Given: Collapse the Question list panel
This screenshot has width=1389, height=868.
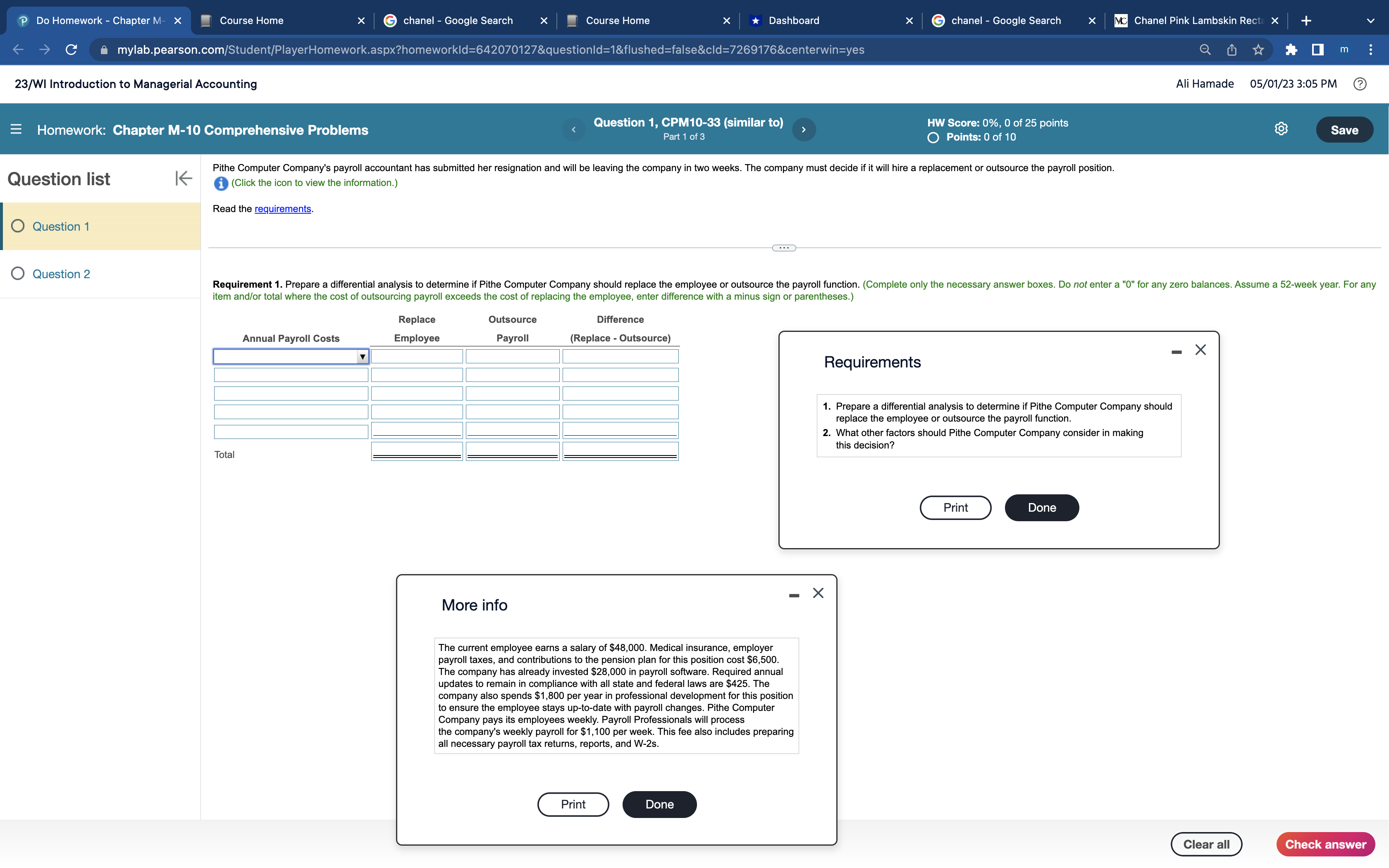Looking at the screenshot, I should coord(183,179).
